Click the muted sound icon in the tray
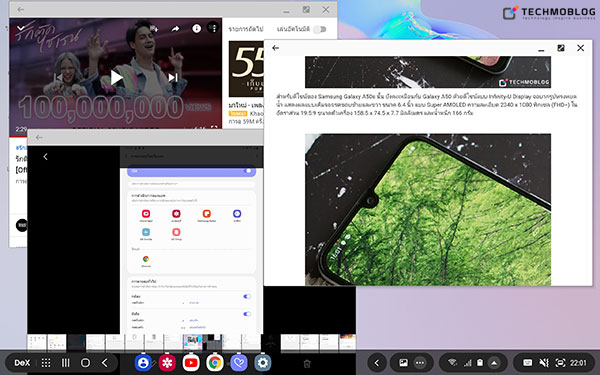The width and height of the screenshot is (600, 375). click(x=544, y=363)
